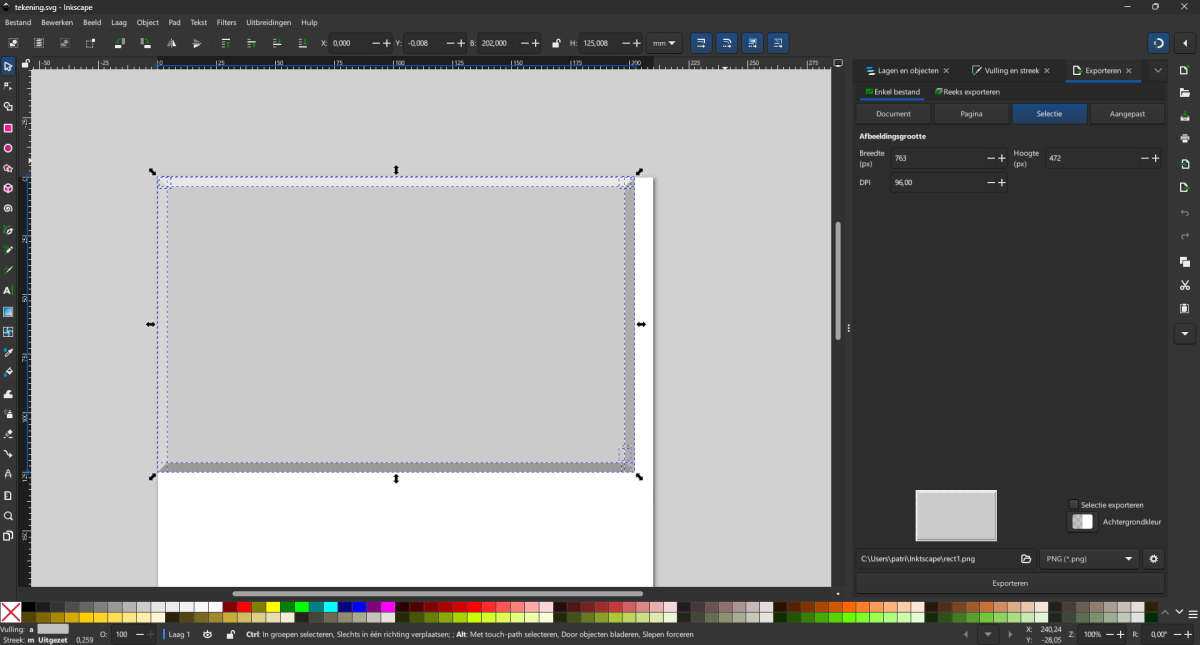
Task: Open the Achtergrondkleur color swatch
Action: (1082, 522)
